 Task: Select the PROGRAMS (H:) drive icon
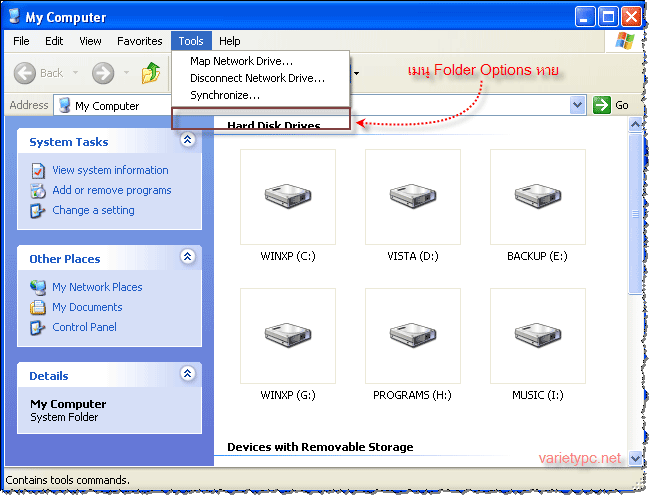413,336
